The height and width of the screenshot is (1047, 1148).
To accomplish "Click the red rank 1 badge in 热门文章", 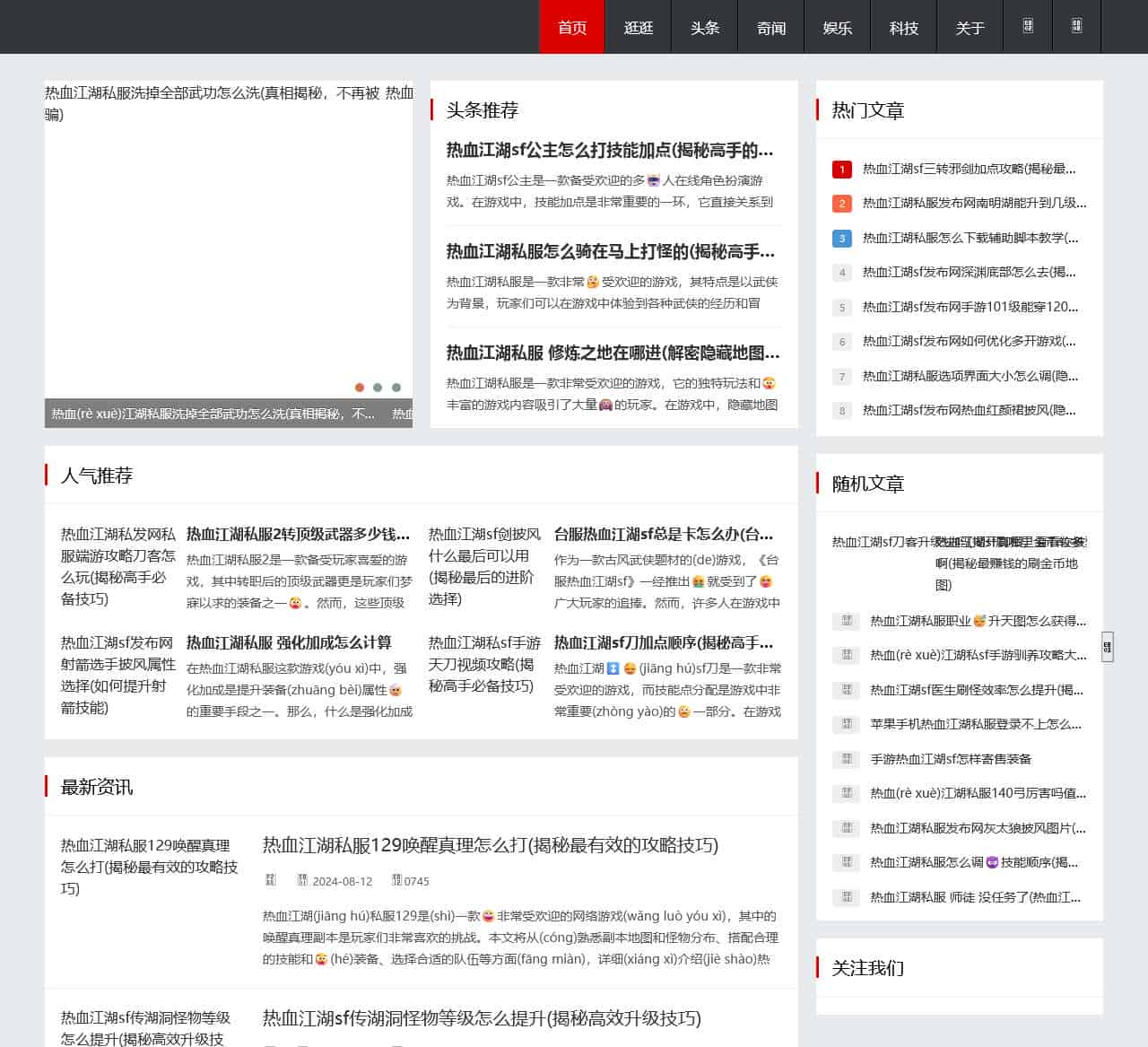I will pos(841,169).
